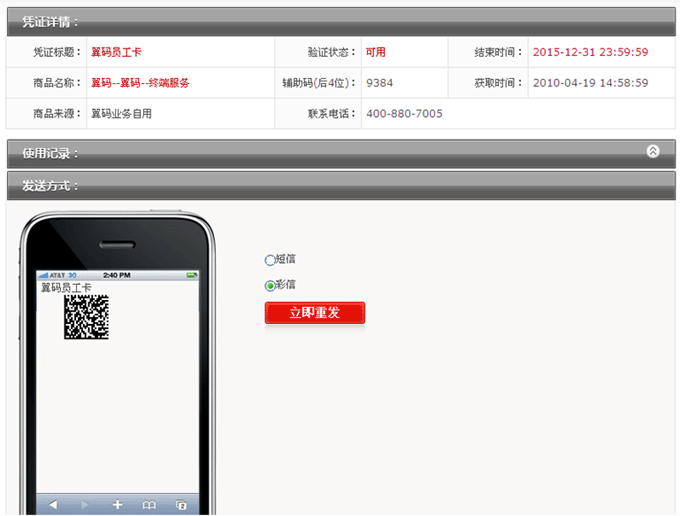Click the 翼码--翼码--终端服务 product name

[140, 83]
